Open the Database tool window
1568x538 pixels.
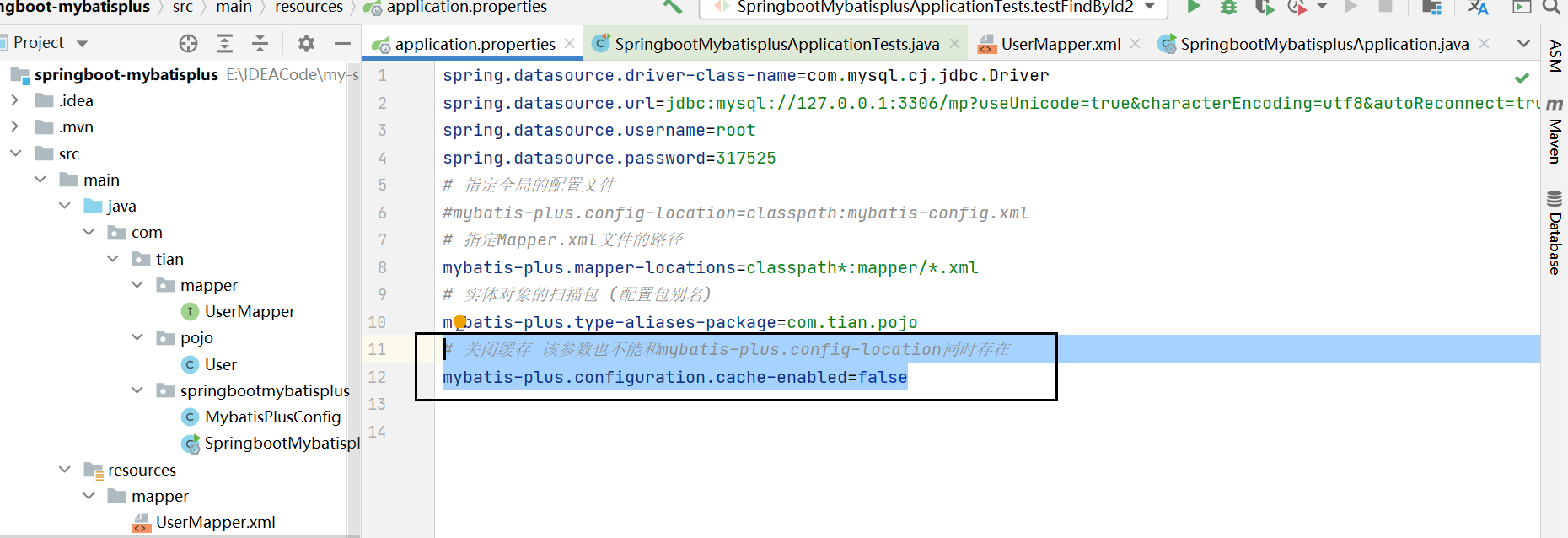[1555, 234]
